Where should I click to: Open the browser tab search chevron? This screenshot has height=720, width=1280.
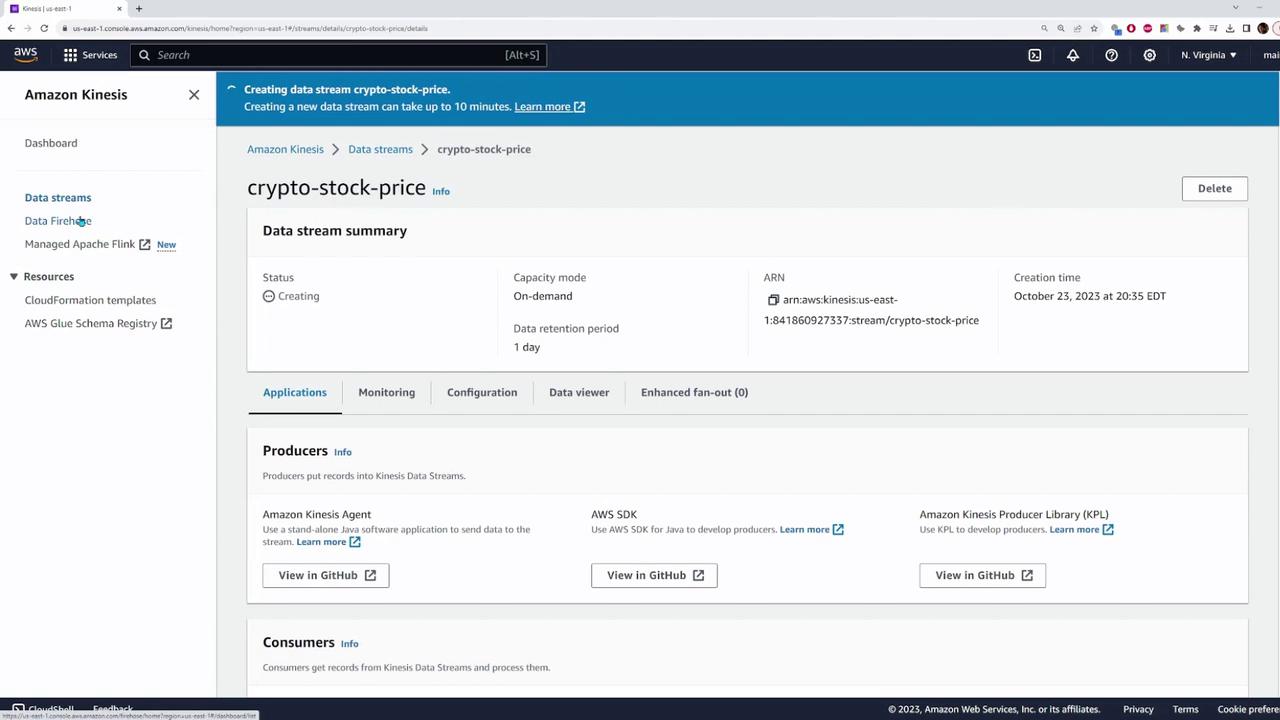point(1235,8)
